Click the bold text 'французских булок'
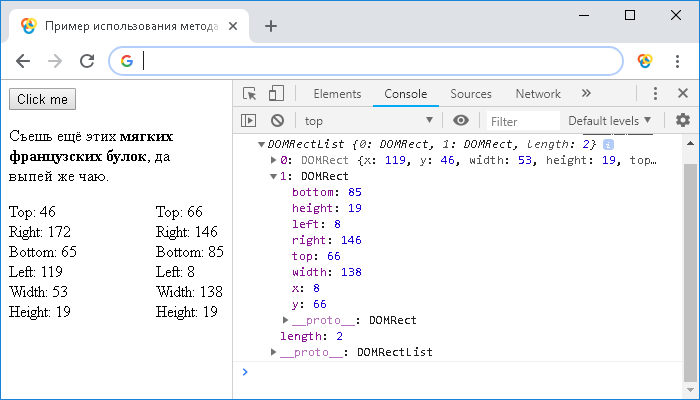The width and height of the screenshot is (700, 400). point(78,156)
